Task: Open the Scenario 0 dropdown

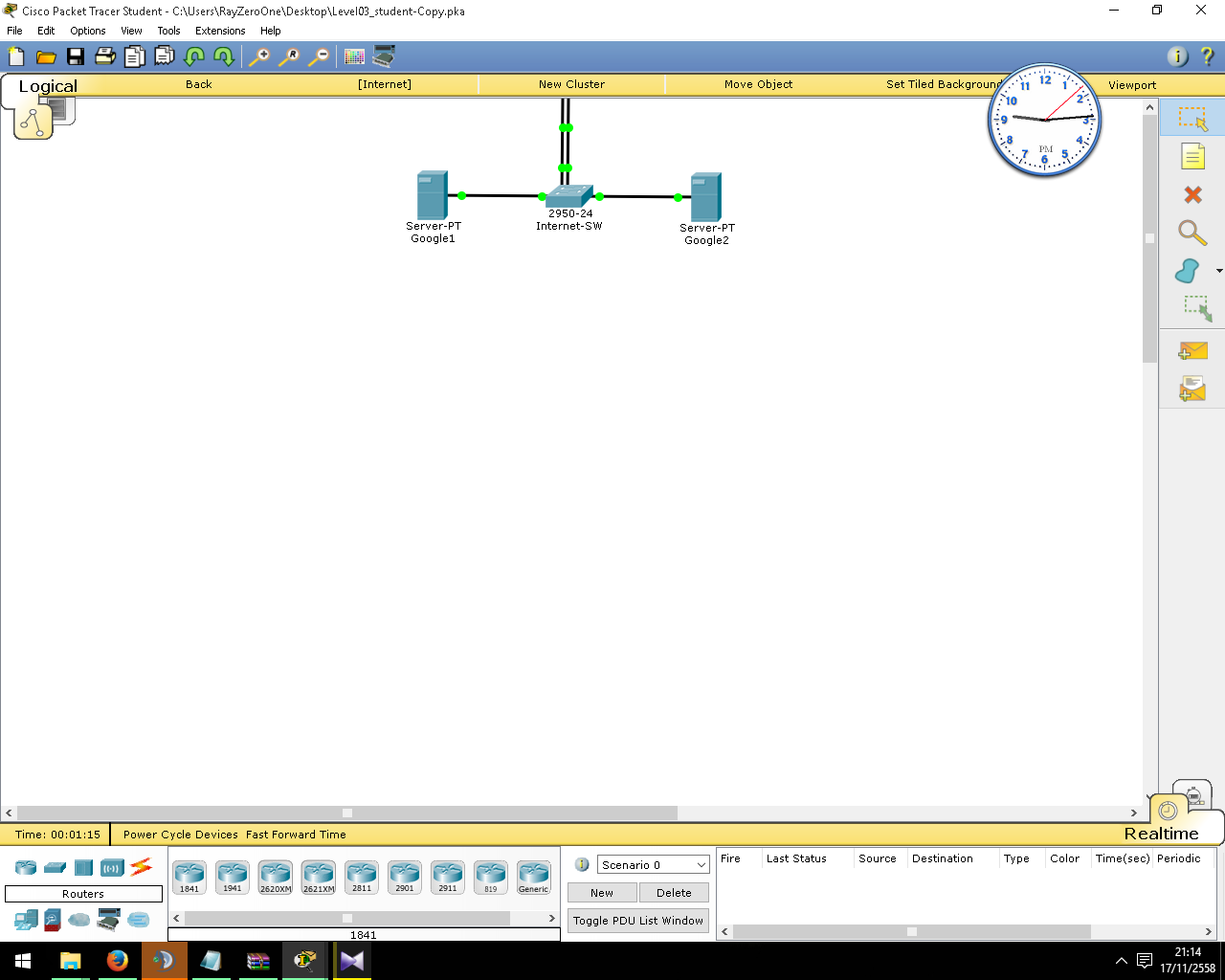Action: pos(654,864)
